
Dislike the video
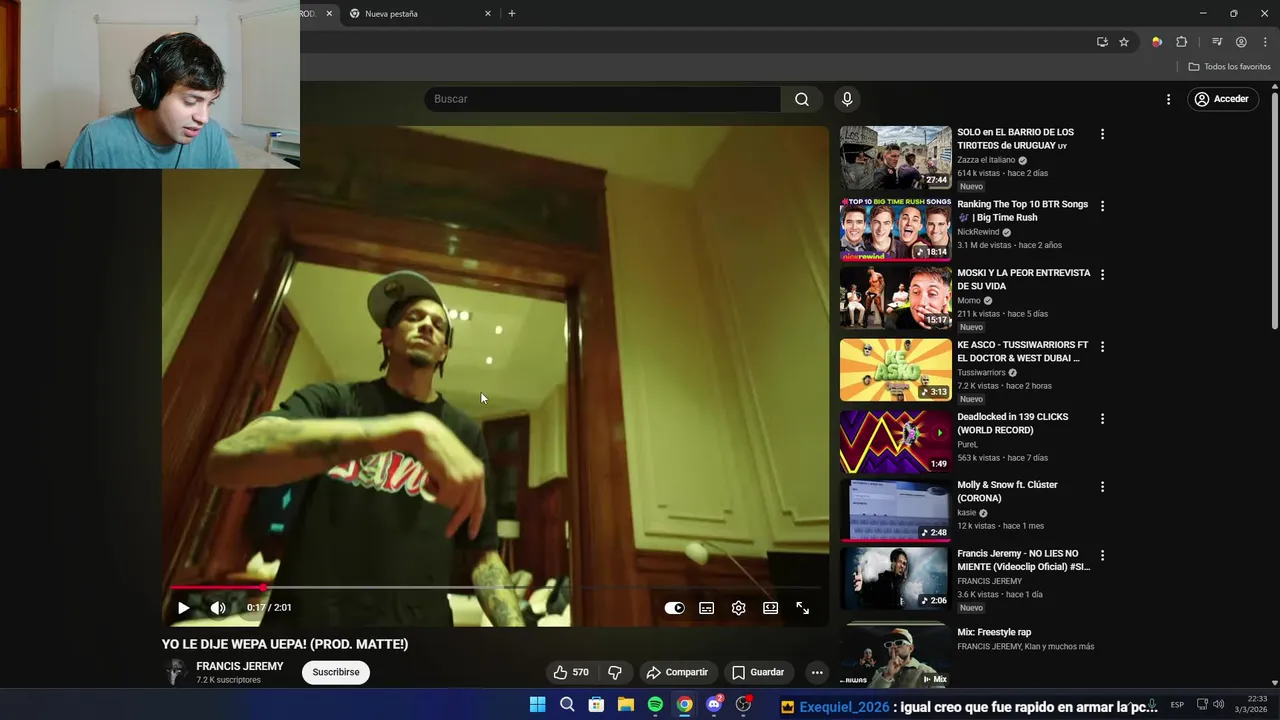click(615, 672)
